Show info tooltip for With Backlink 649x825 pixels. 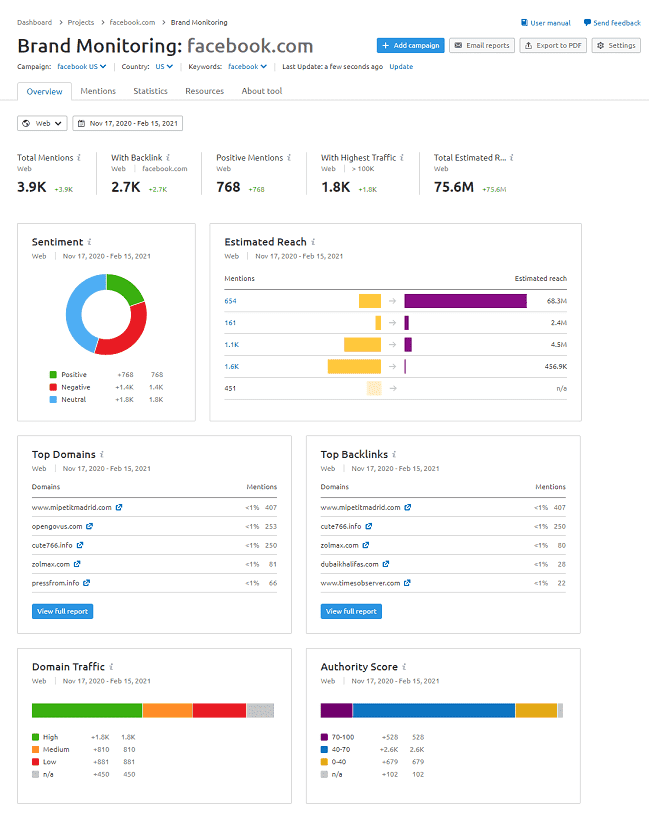tap(168, 157)
